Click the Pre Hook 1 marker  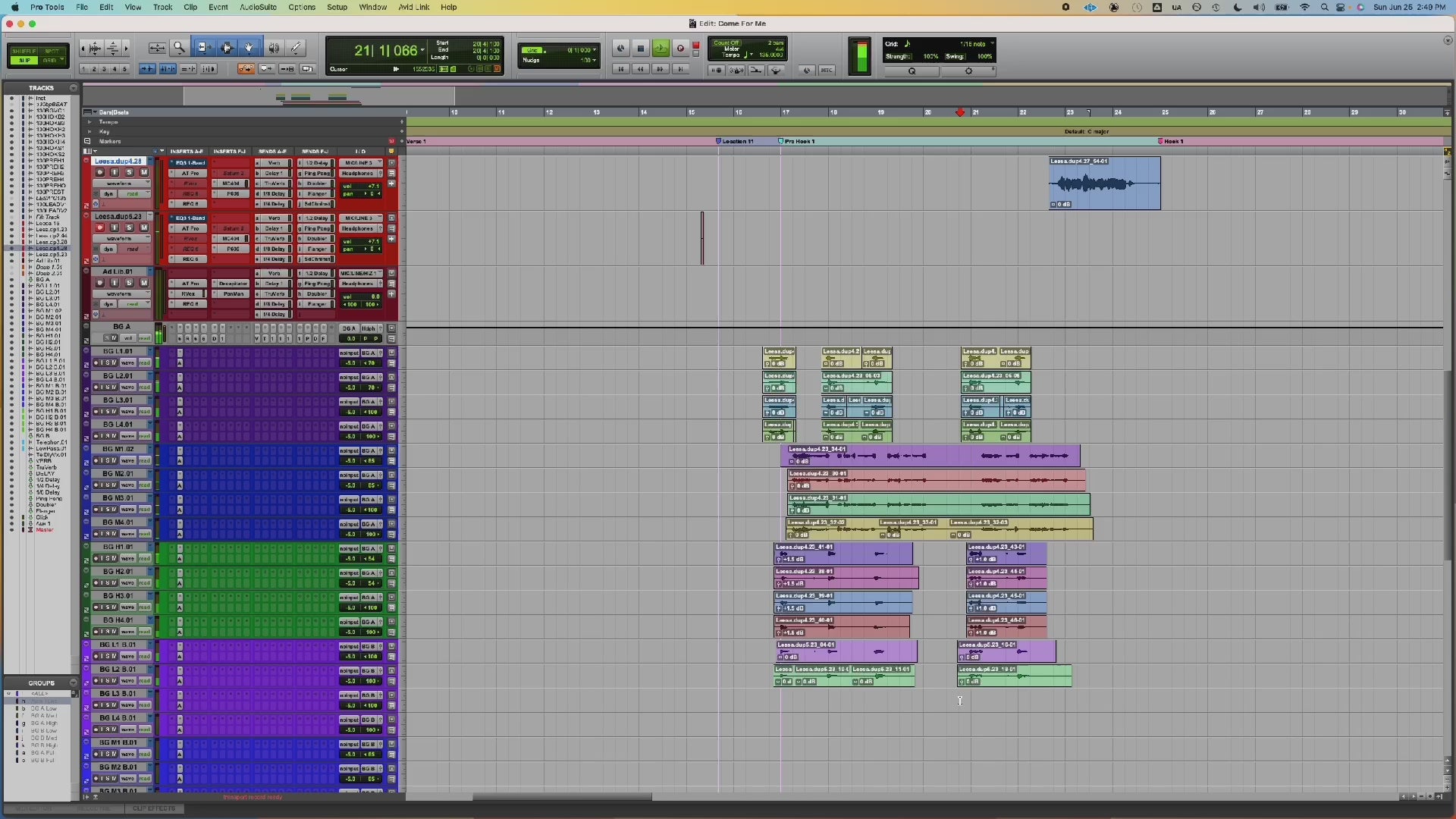(x=799, y=141)
